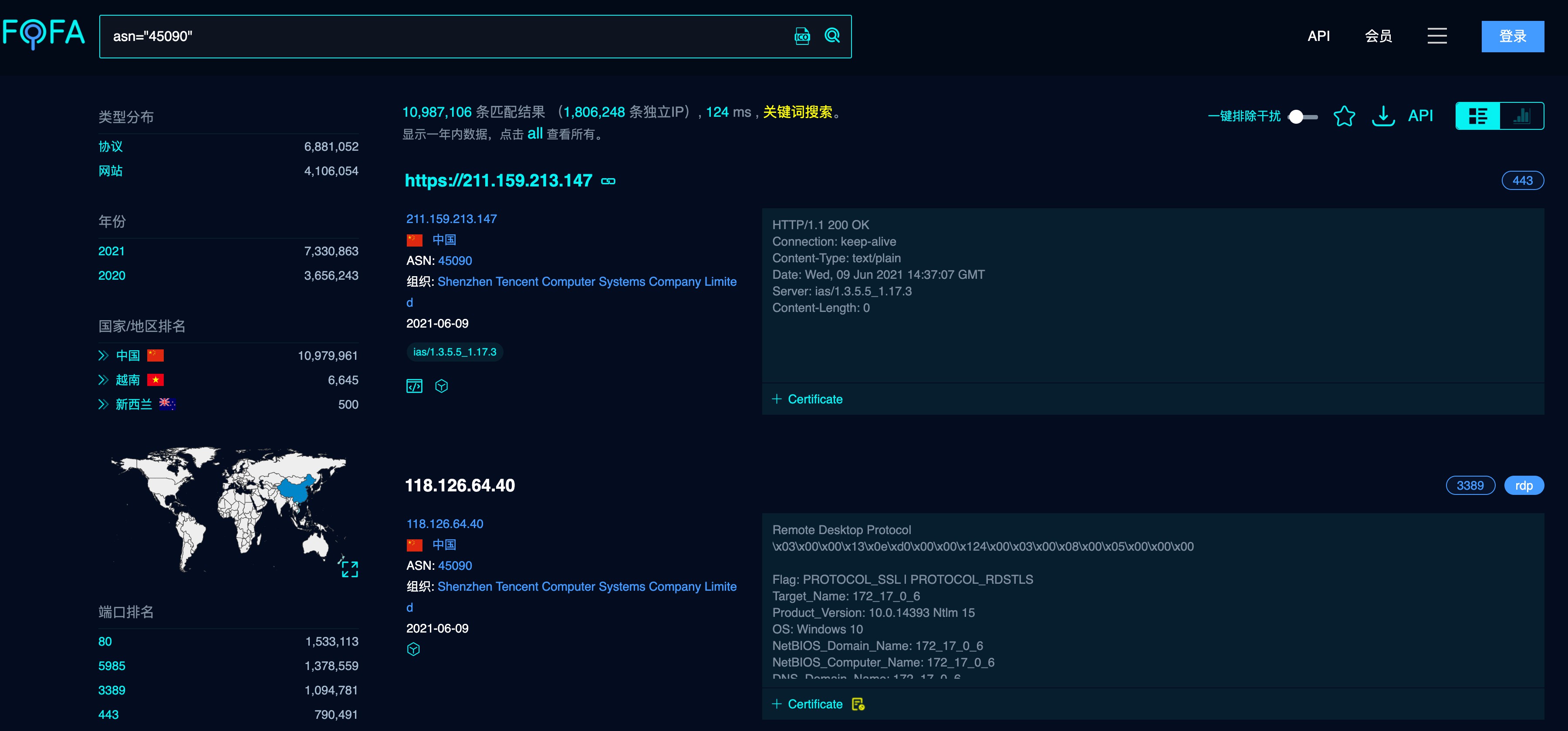Expand 越南 country ranking row
This screenshot has height=731, width=1568.
[x=104, y=380]
